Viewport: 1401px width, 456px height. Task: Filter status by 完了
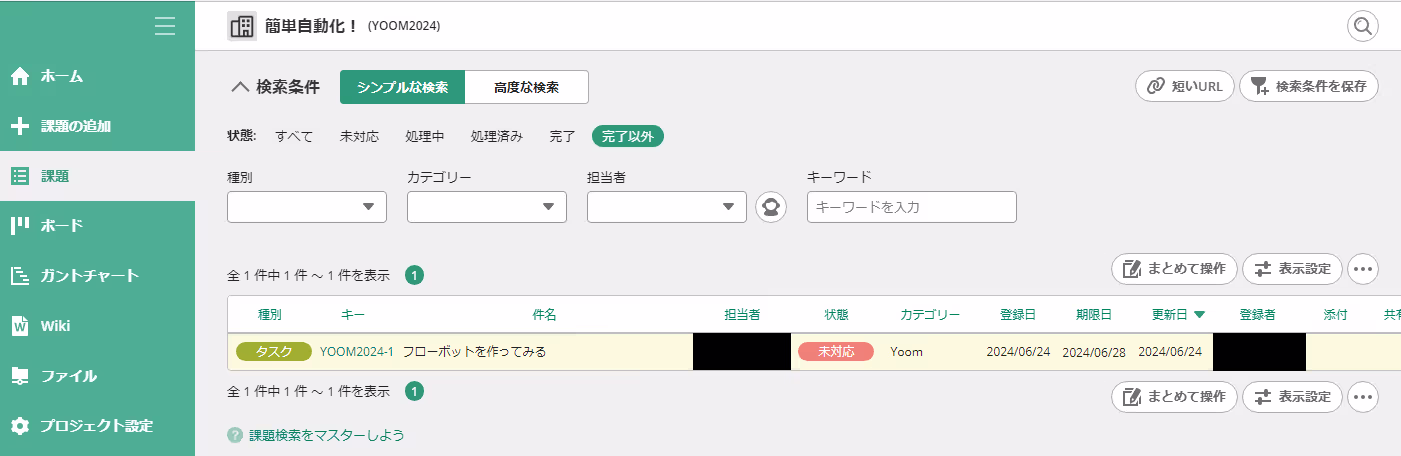(562, 136)
